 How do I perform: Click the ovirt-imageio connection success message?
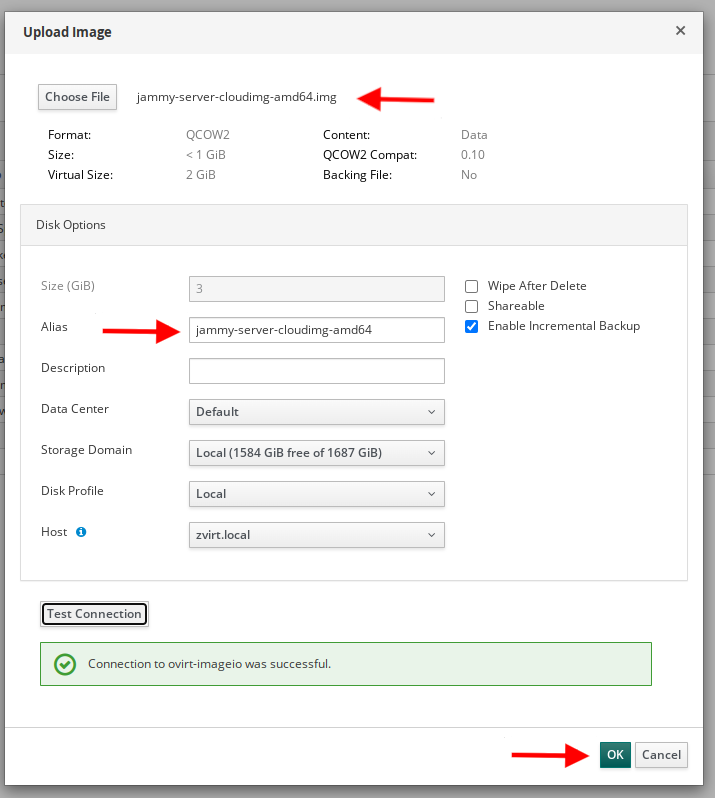pos(209,664)
